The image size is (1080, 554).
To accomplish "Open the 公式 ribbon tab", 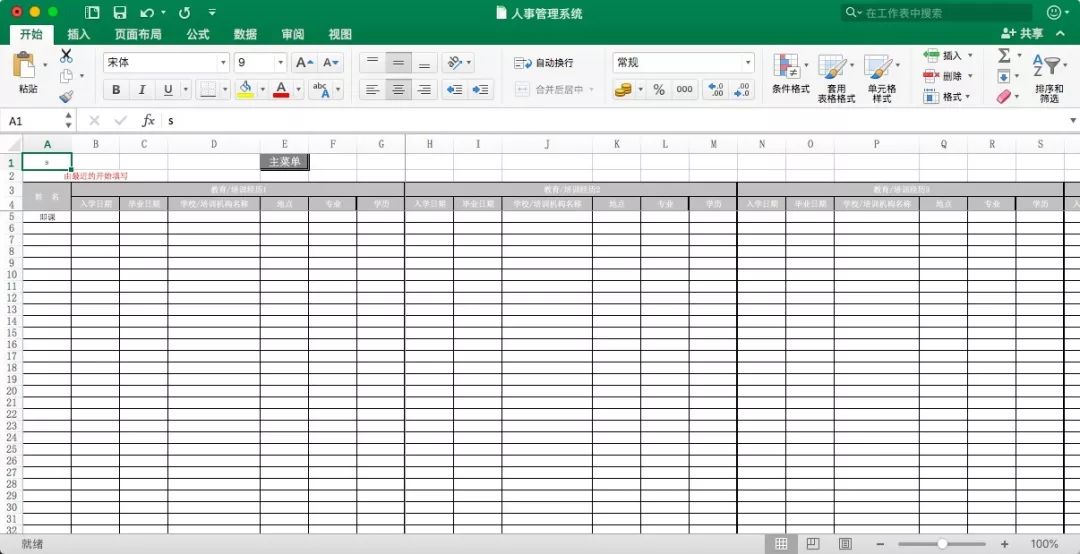I will pos(198,34).
